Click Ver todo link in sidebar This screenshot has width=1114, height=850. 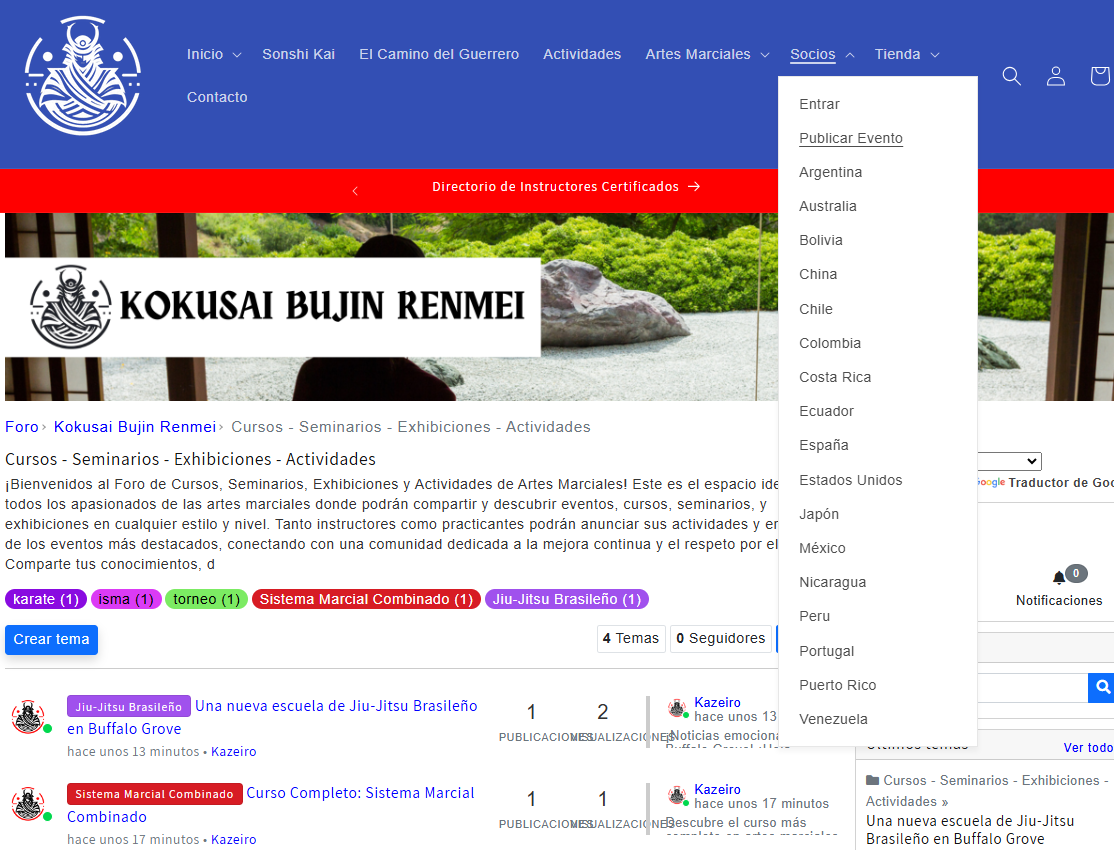[1088, 748]
